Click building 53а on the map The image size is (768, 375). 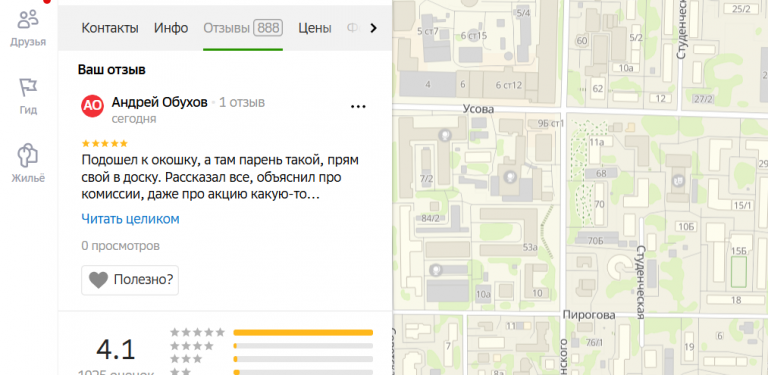click(529, 248)
